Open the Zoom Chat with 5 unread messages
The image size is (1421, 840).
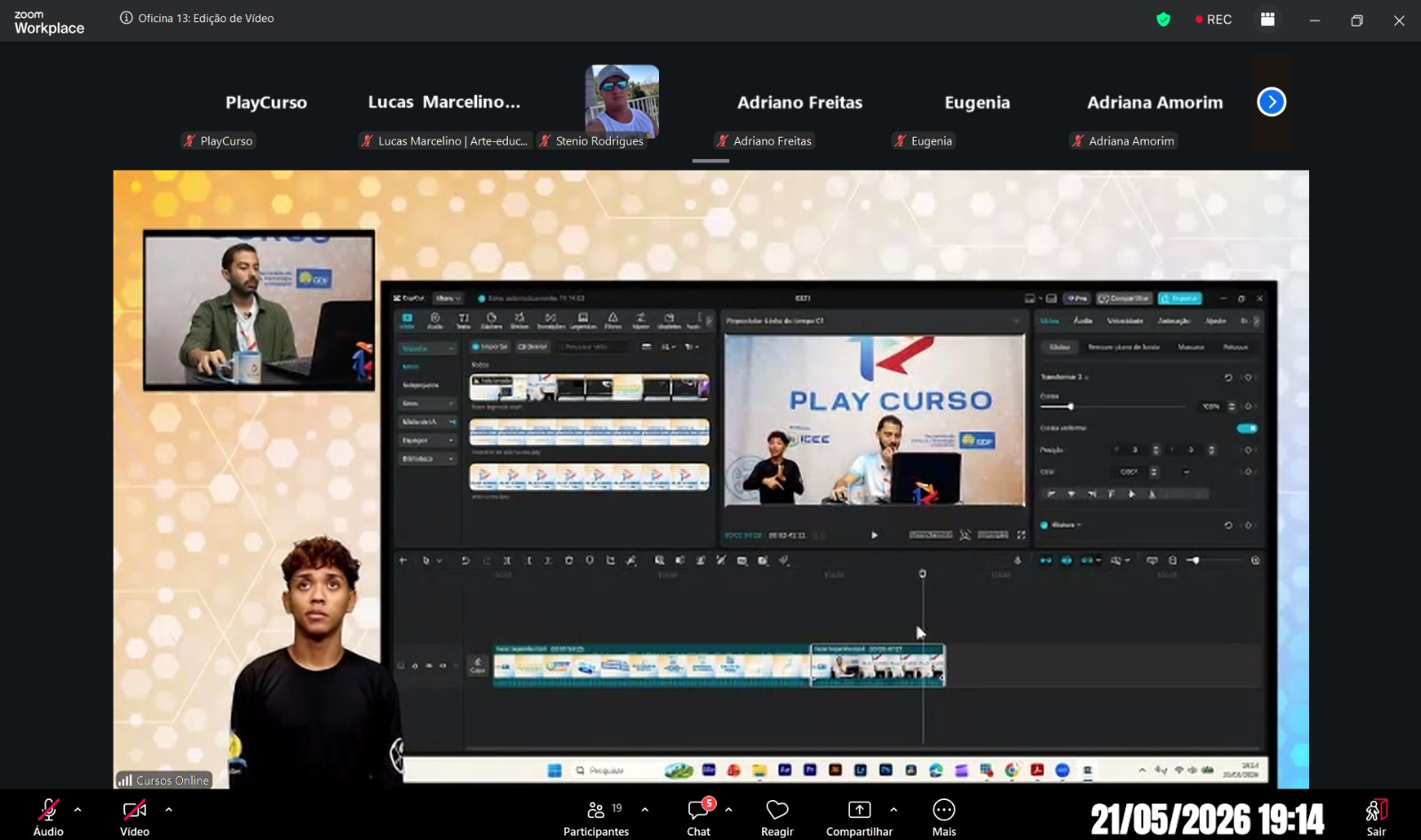click(x=700, y=816)
